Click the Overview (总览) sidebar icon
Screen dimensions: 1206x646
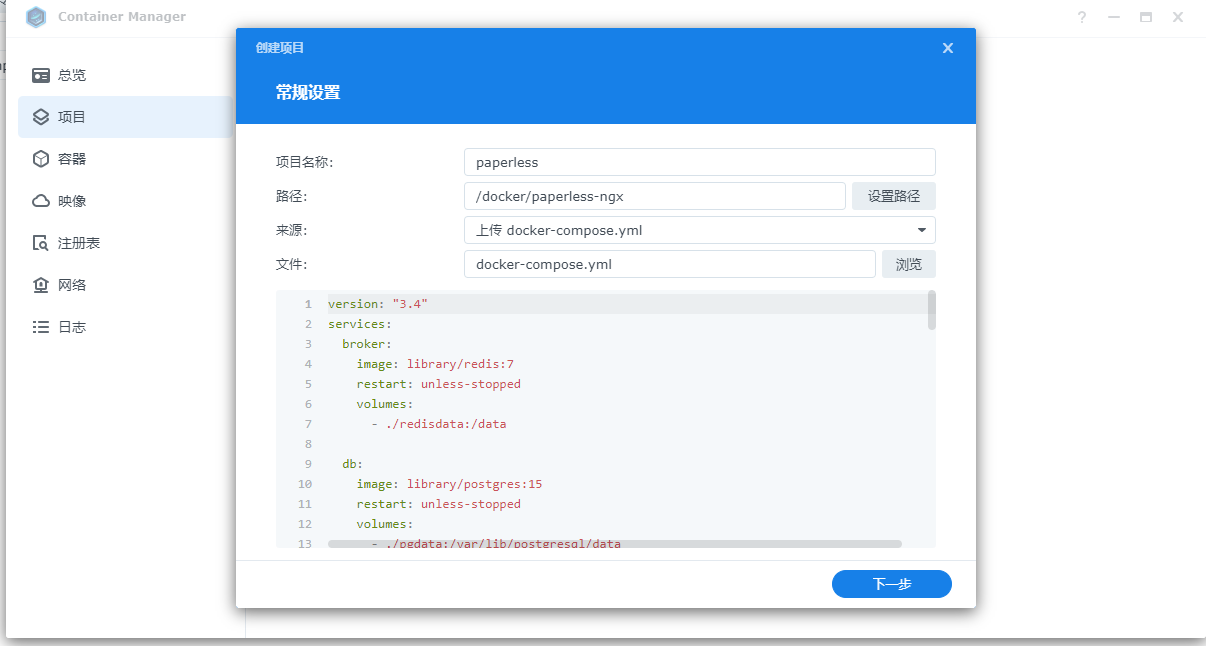tap(41, 75)
